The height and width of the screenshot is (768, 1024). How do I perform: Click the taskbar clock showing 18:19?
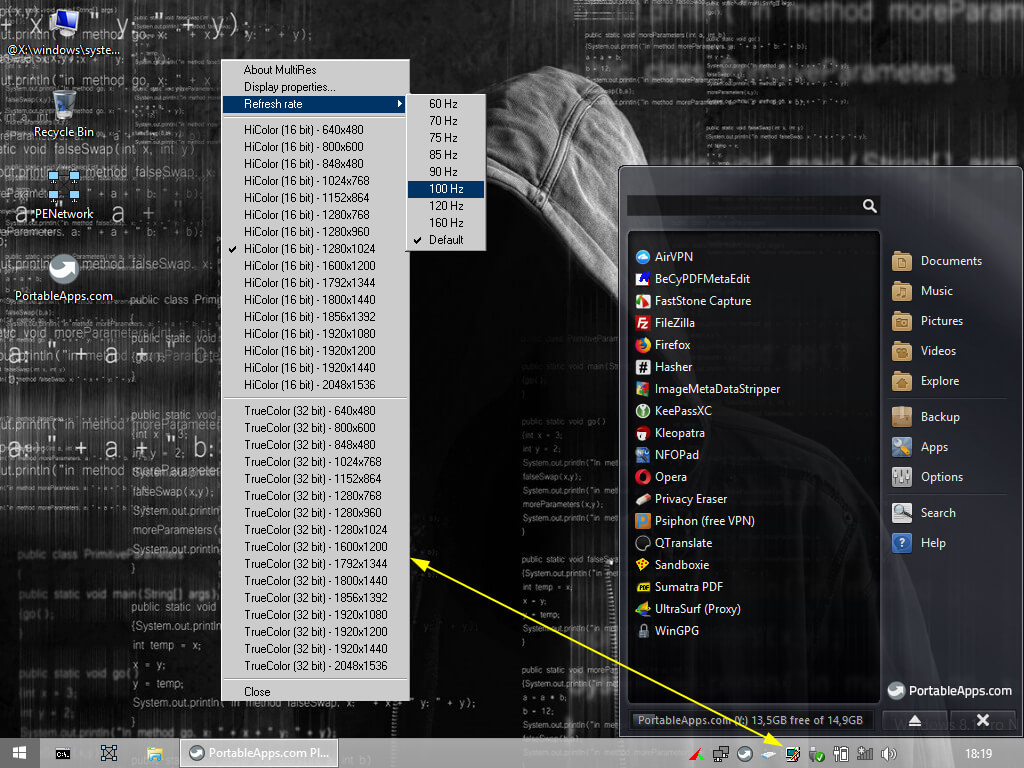pyautogui.click(x=978, y=754)
